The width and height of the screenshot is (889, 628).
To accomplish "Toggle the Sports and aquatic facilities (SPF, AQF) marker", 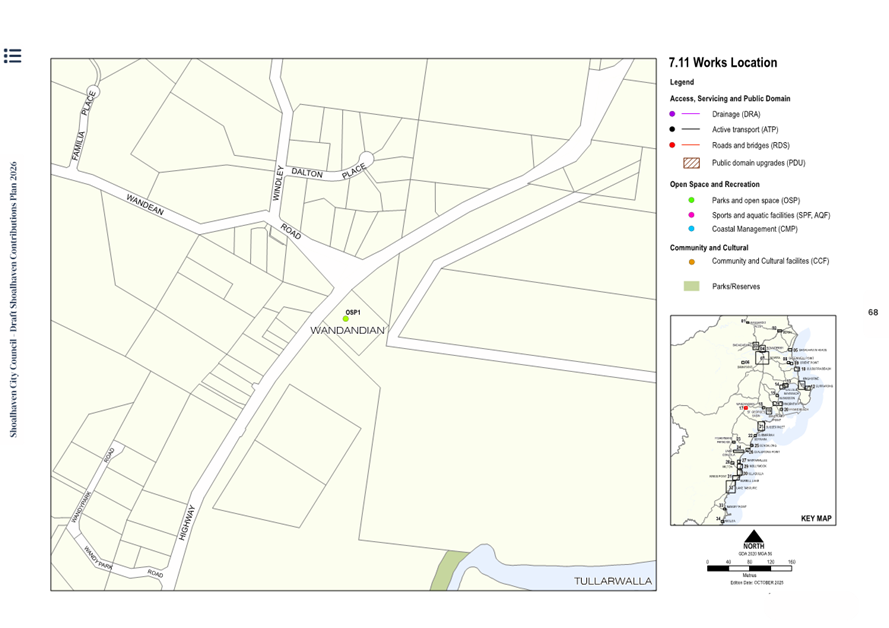I will coord(691,215).
